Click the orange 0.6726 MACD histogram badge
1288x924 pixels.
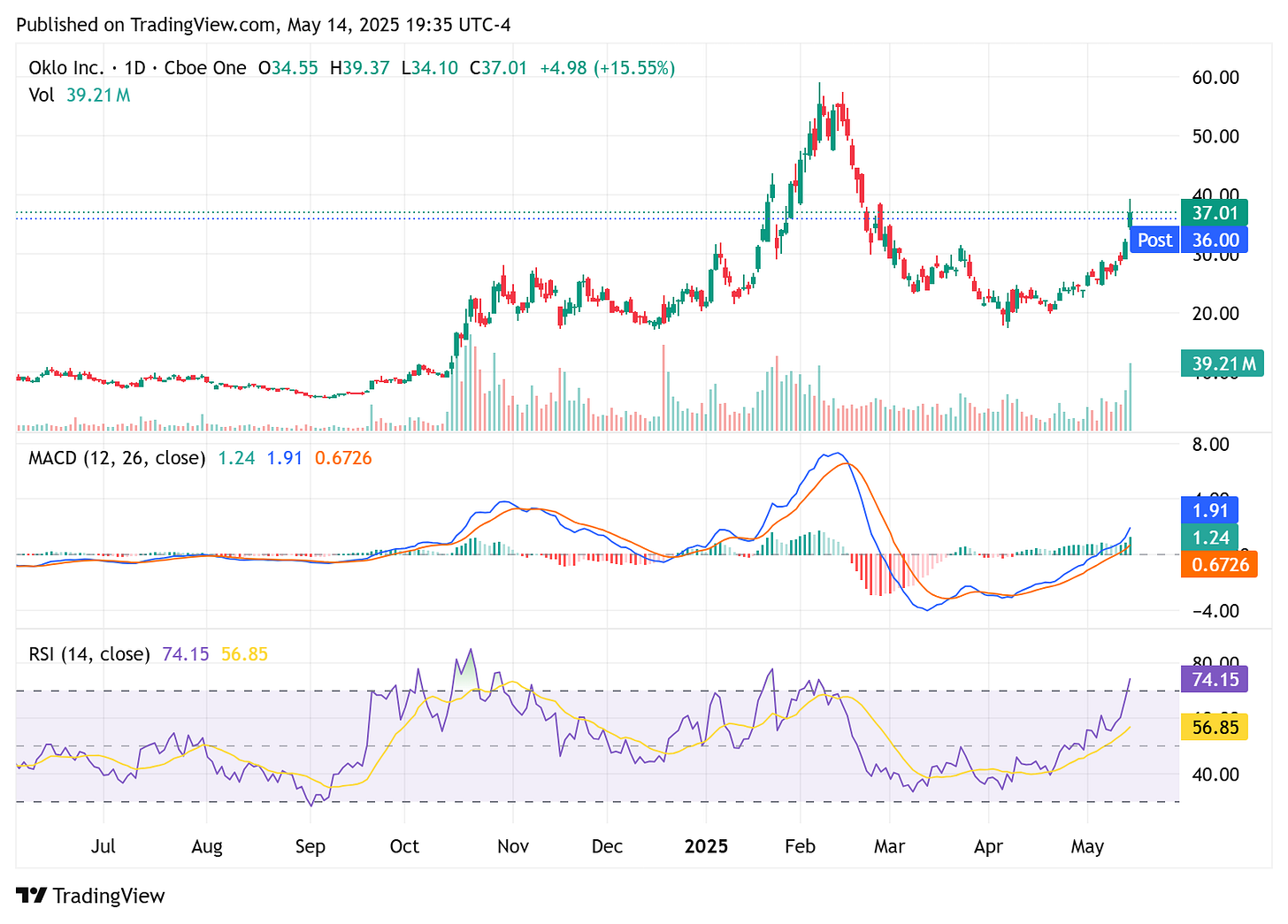click(x=1219, y=564)
